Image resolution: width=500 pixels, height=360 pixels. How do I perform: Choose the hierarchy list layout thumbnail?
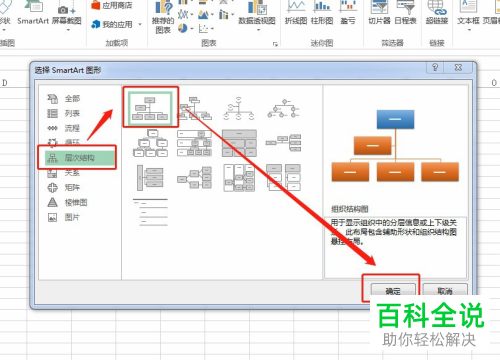pyautogui.click(x=283, y=178)
